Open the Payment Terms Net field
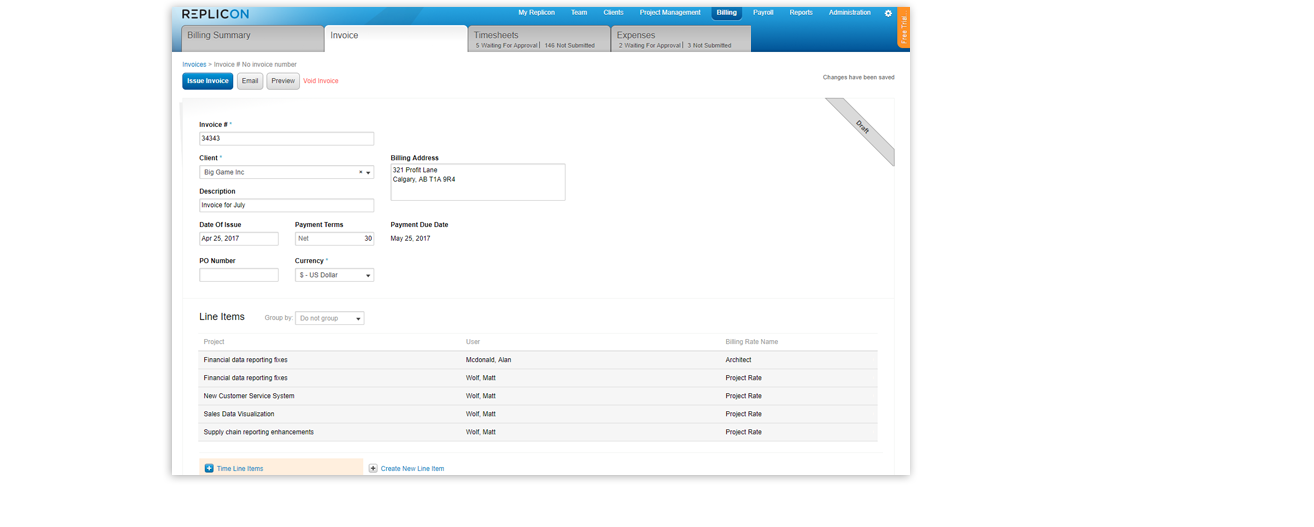Viewport: 1314px width, 527px height. point(334,239)
